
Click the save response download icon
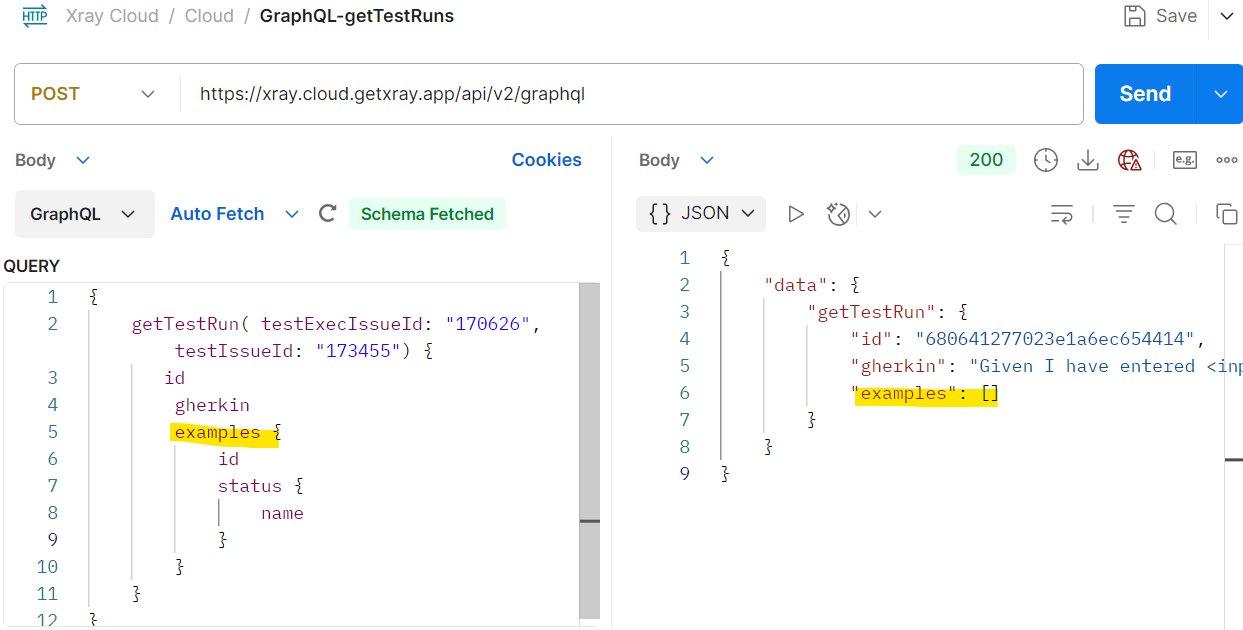click(x=1087, y=160)
